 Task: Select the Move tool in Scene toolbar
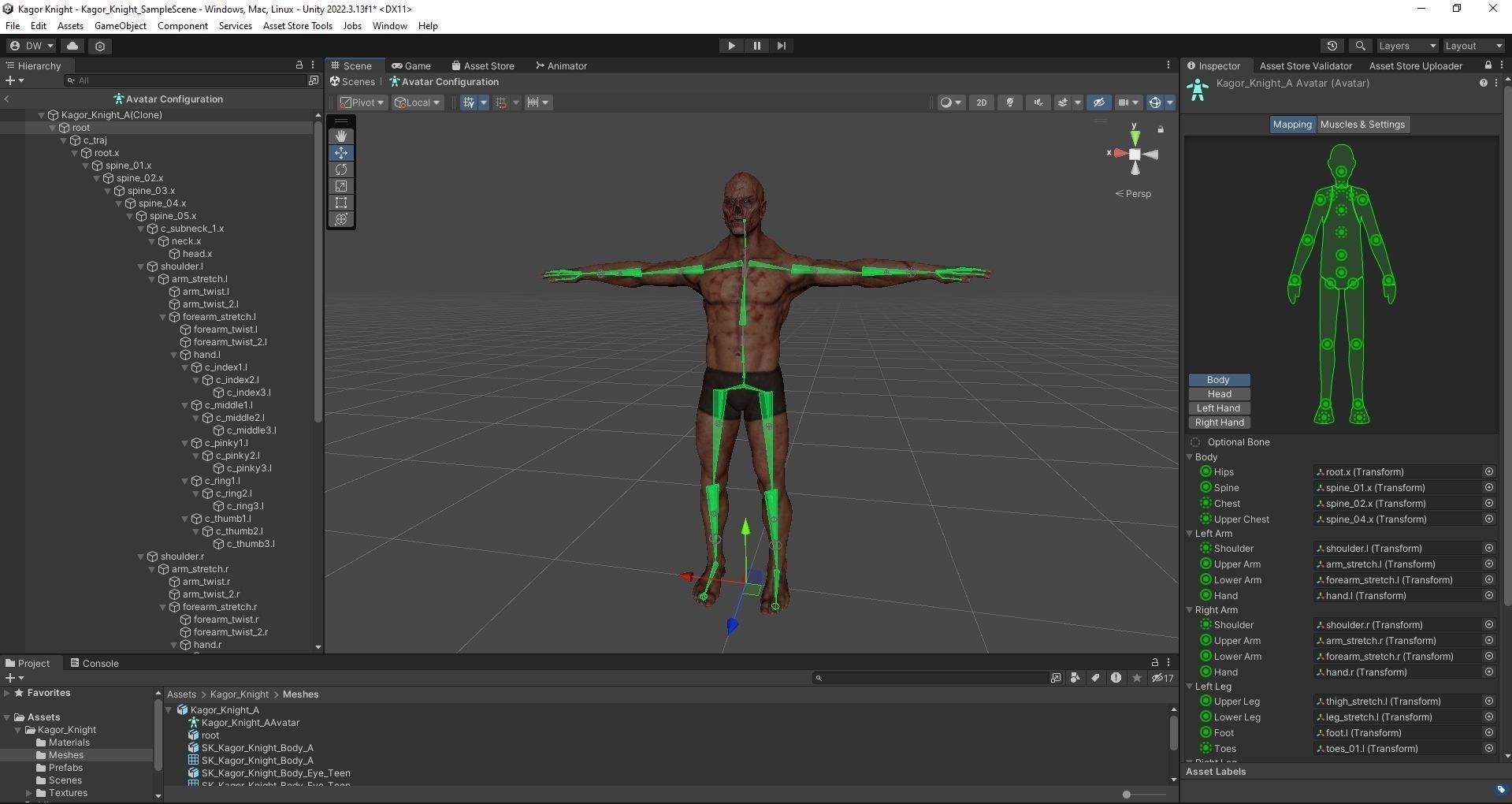341,153
